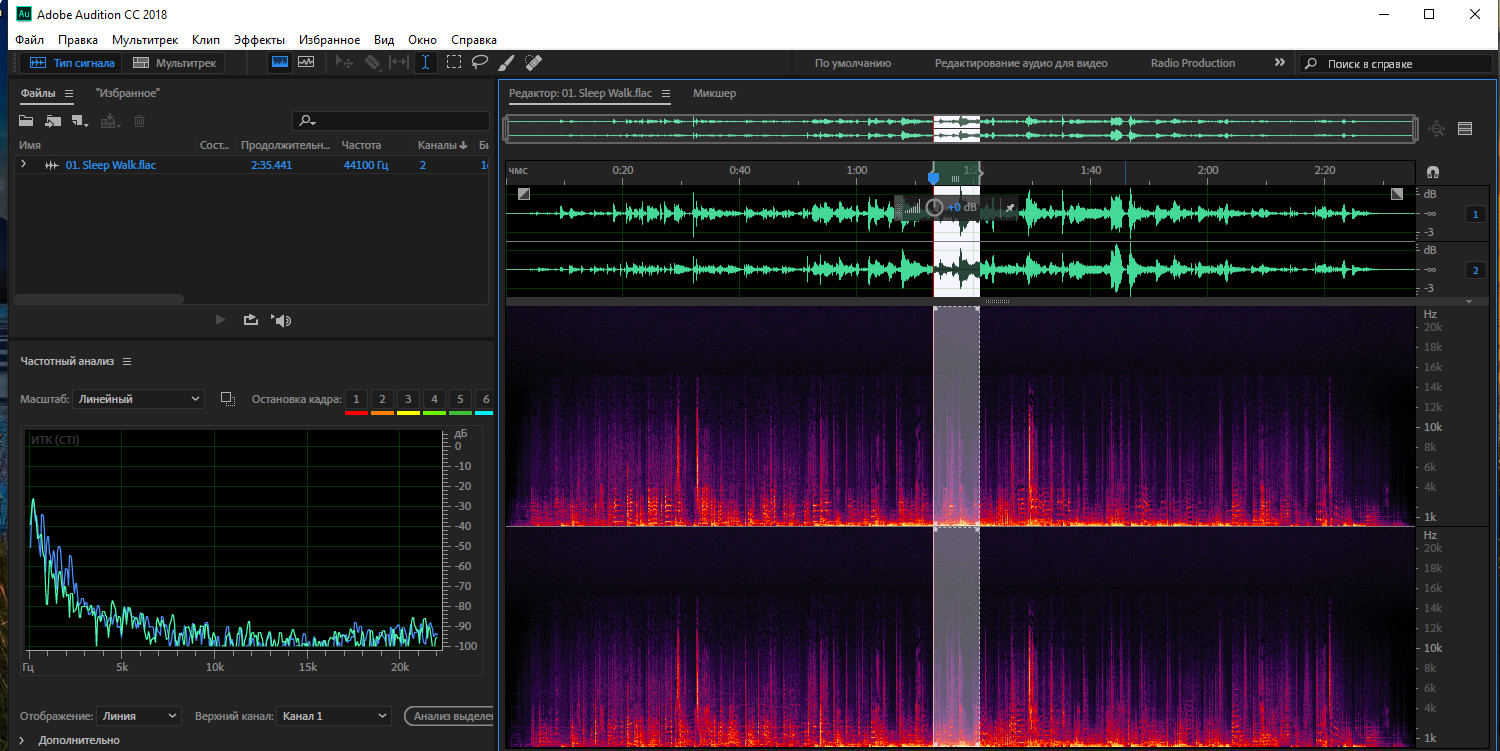This screenshot has width=1500, height=751.
Task: Open the Верхний канал dropdown
Action: [x=333, y=716]
